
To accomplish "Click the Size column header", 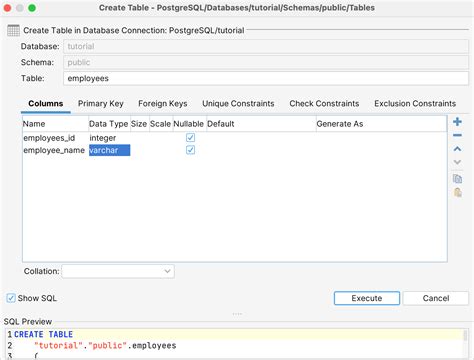I will tap(139, 124).
